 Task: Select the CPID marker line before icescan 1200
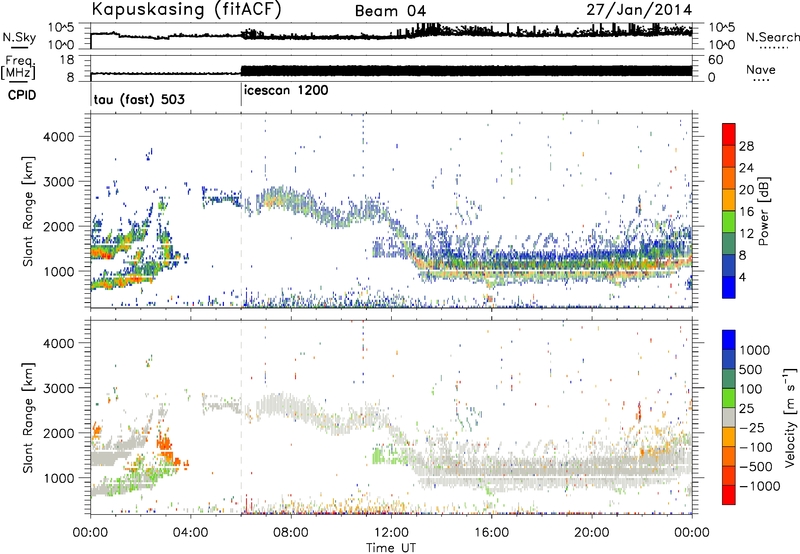241,93
